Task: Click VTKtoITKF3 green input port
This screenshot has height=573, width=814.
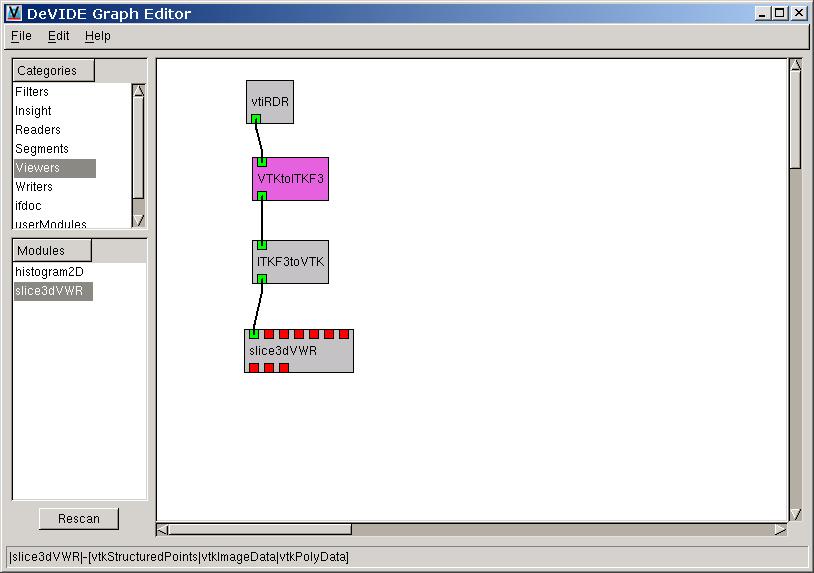Action: [x=262, y=162]
